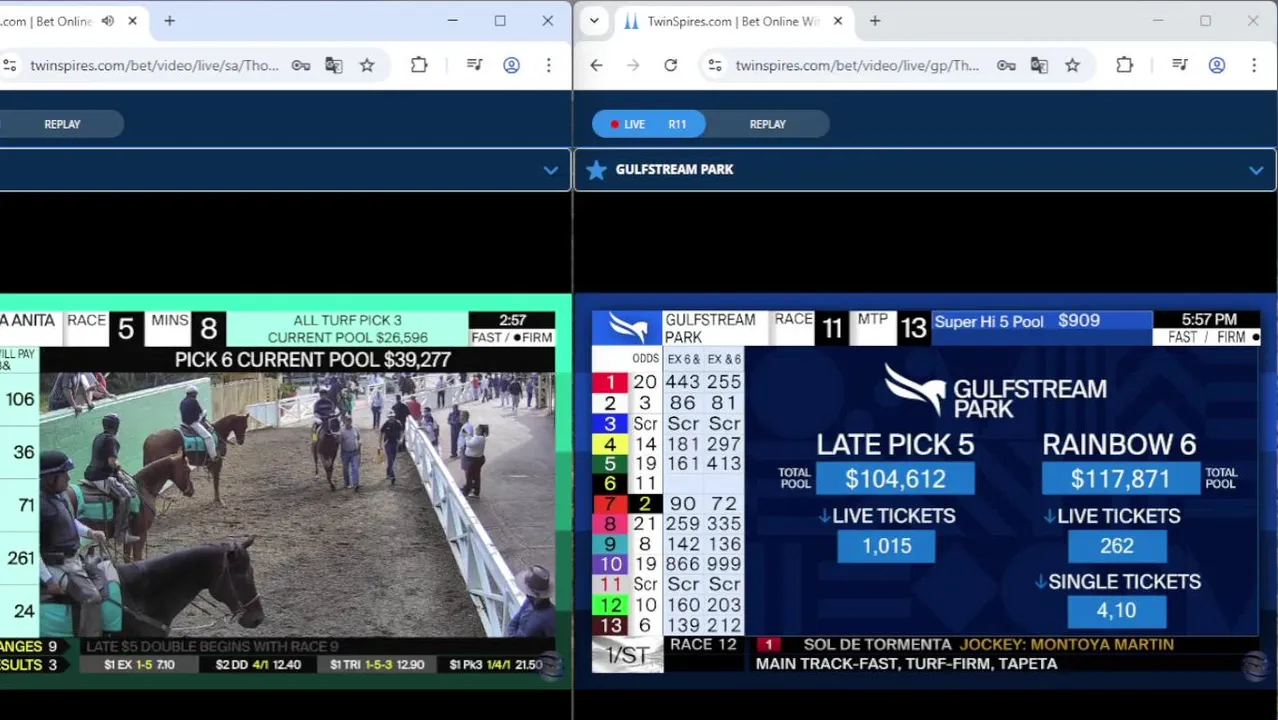Open media control icon in left window

coord(475,65)
